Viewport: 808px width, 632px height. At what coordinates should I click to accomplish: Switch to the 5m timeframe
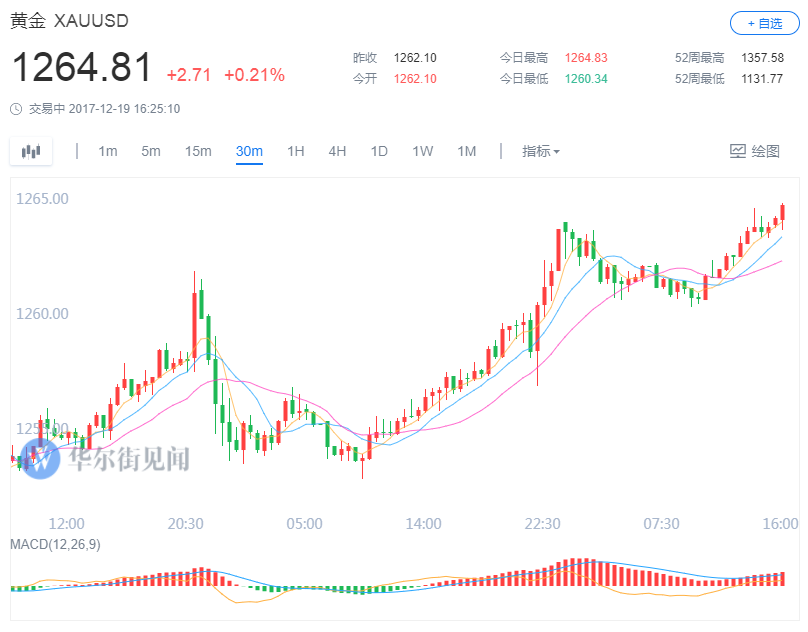click(x=151, y=151)
